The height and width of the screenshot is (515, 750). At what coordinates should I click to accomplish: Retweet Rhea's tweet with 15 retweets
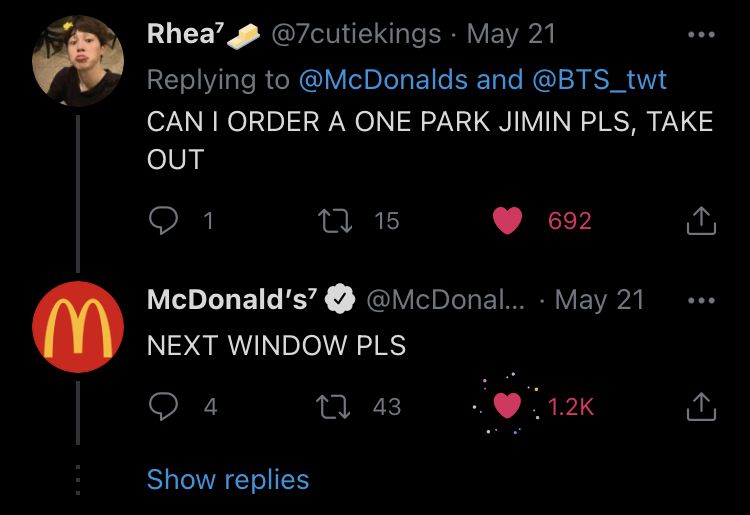(335, 221)
